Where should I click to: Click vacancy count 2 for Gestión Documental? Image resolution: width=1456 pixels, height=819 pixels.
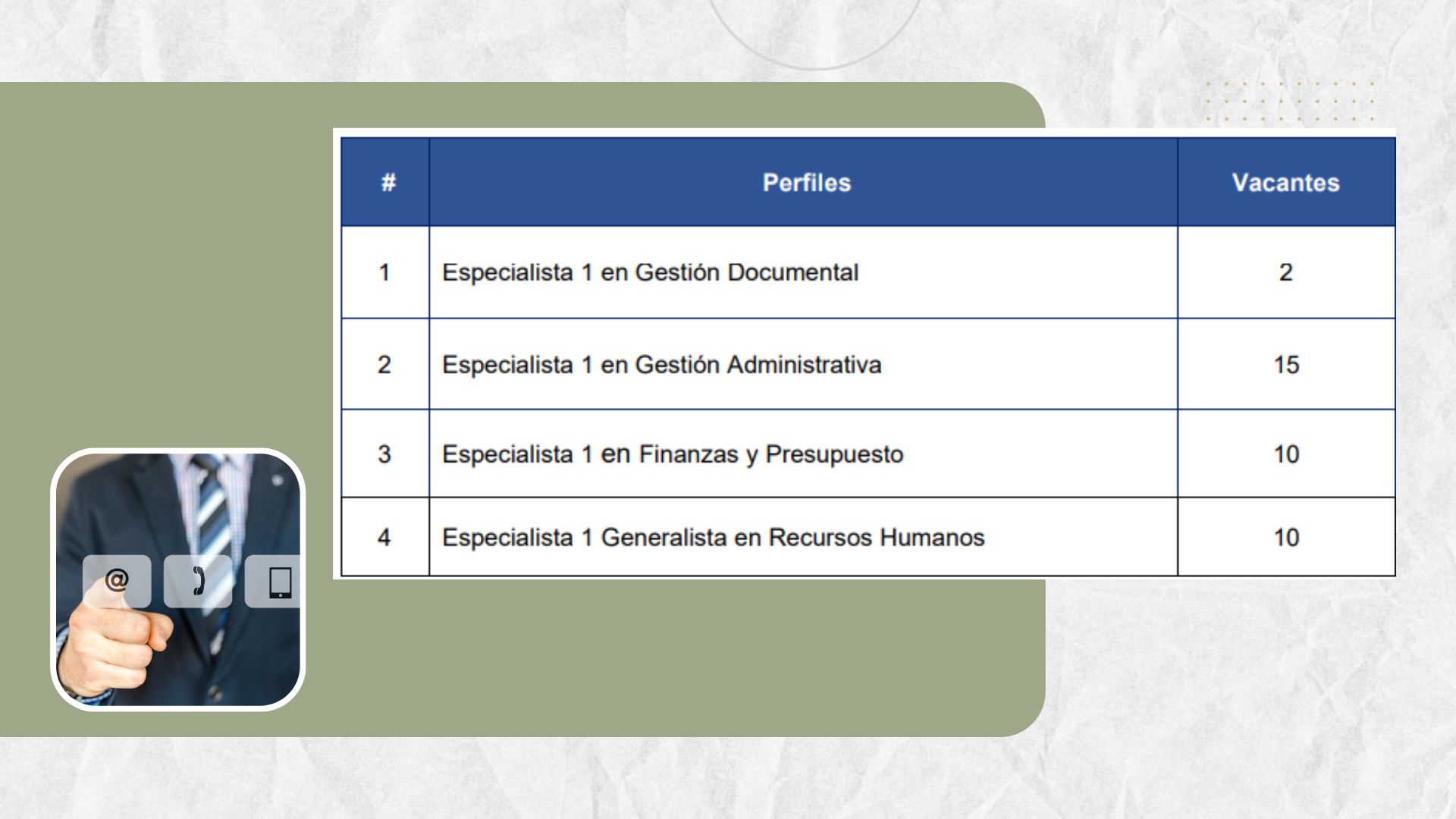tap(1286, 272)
